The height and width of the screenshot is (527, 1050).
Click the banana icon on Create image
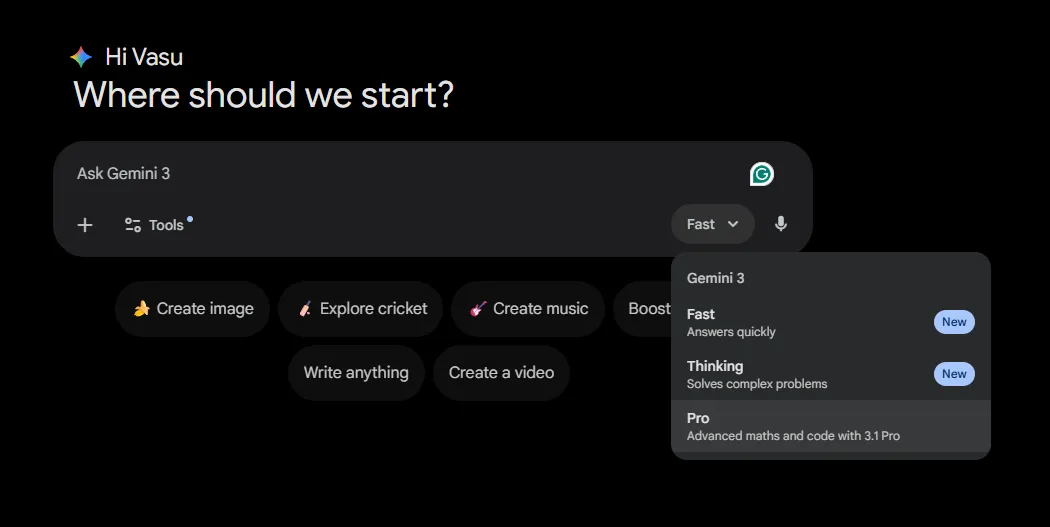pyautogui.click(x=142, y=309)
